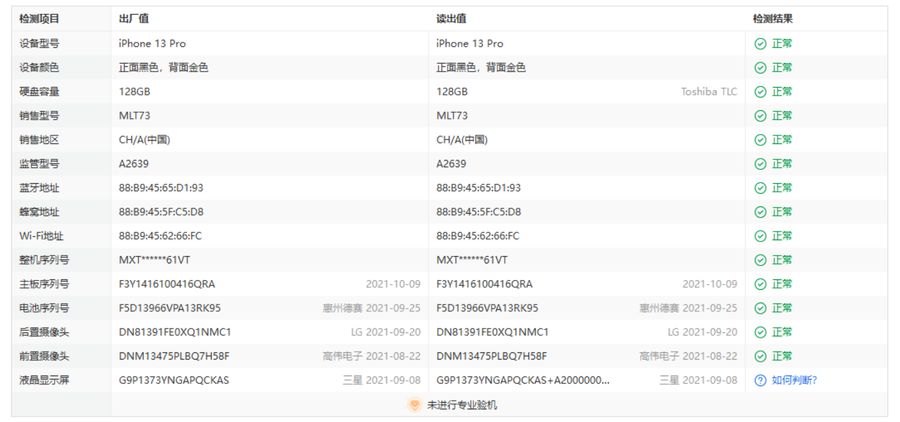Image resolution: width=900 pixels, height=422 pixels.
Task: Click the 检测结果 column header
Action: [x=773, y=19]
